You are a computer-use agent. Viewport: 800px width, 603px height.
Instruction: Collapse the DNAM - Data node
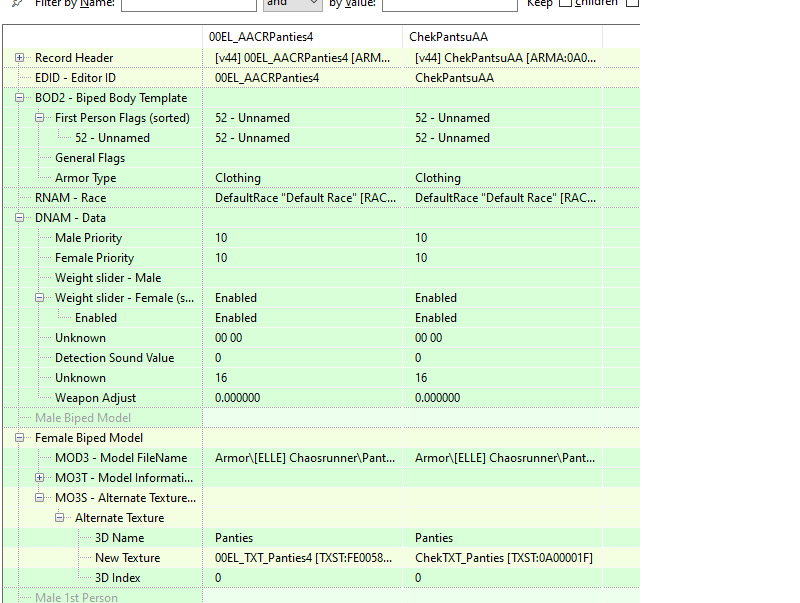coord(19,218)
